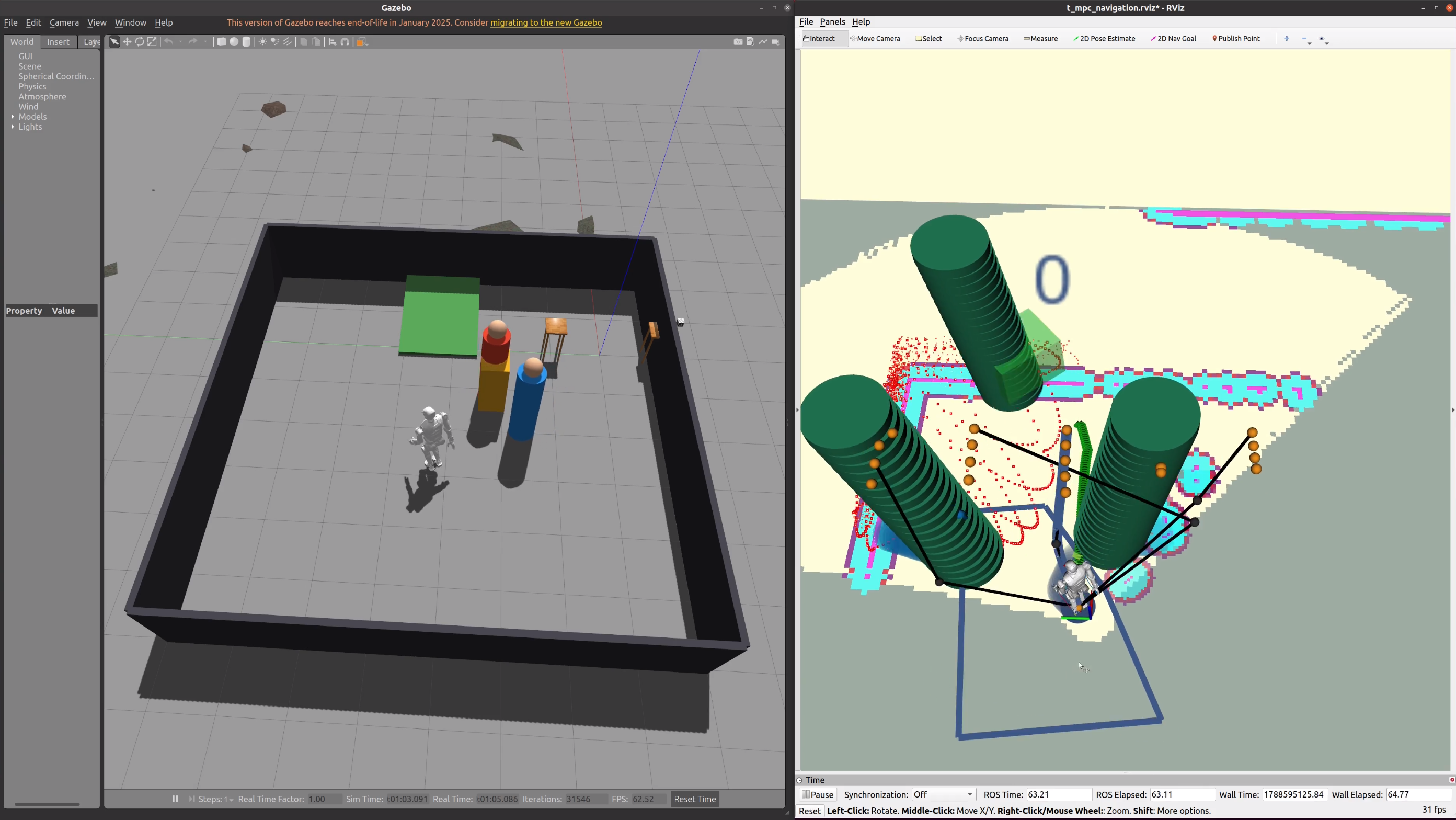Open the undo history dropdown arrow
Viewport: 1456px width, 820px height.
click(x=180, y=42)
